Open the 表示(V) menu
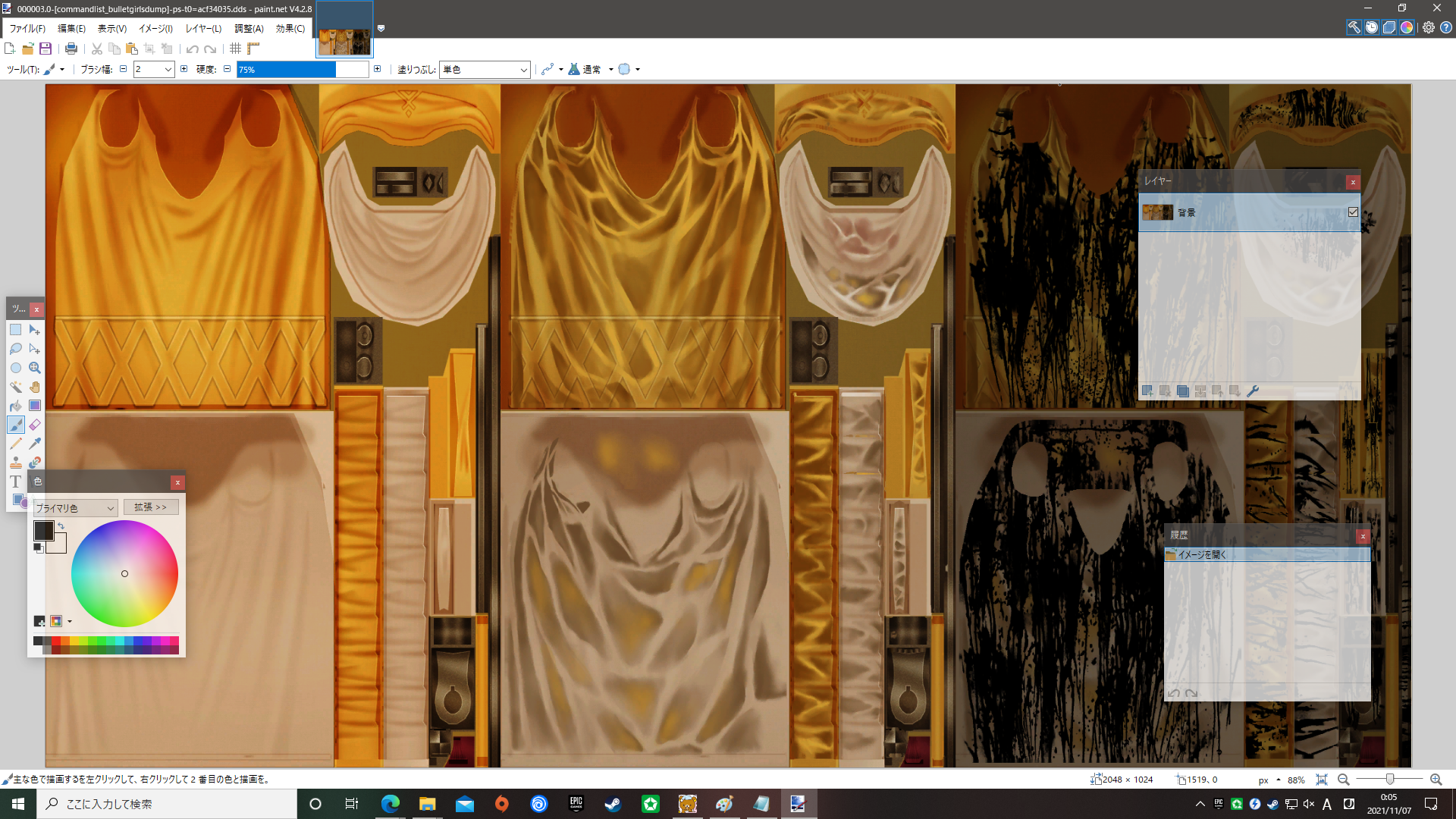The width and height of the screenshot is (1456, 819). 112,29
